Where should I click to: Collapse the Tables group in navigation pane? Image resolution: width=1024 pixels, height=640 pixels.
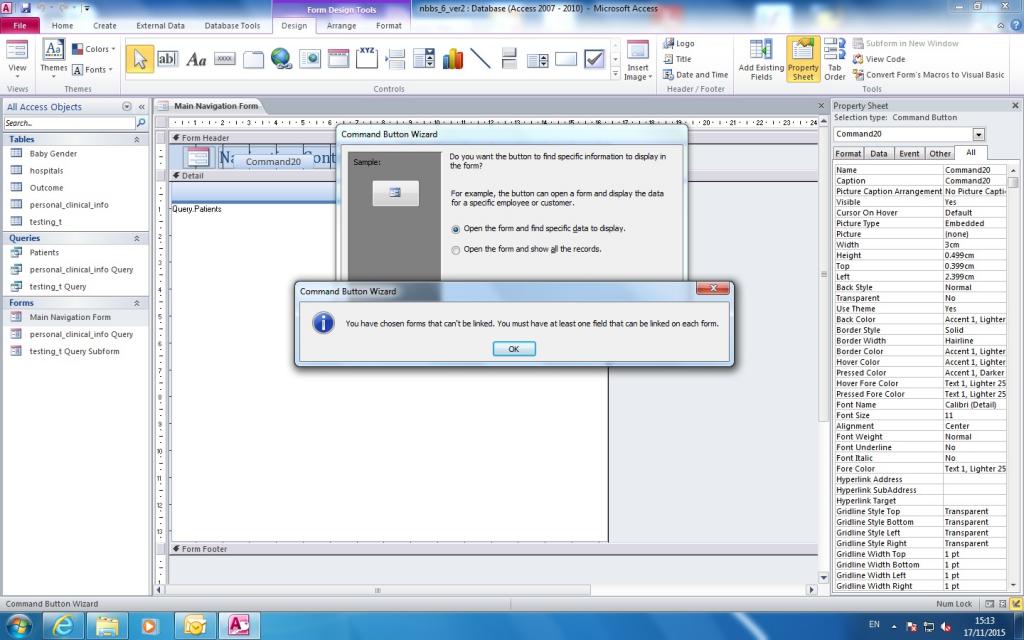(x=136, y=140)
